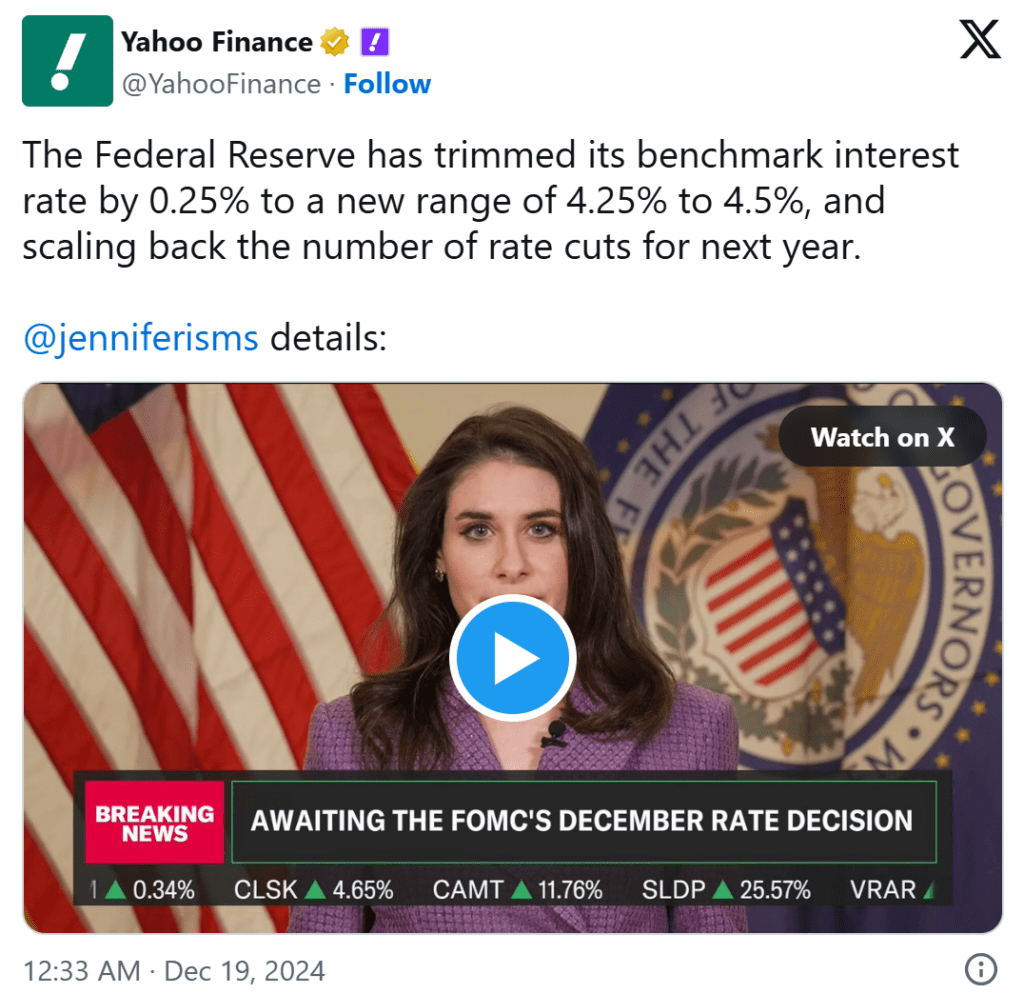Open the @jenniferisms mention link

140,337
